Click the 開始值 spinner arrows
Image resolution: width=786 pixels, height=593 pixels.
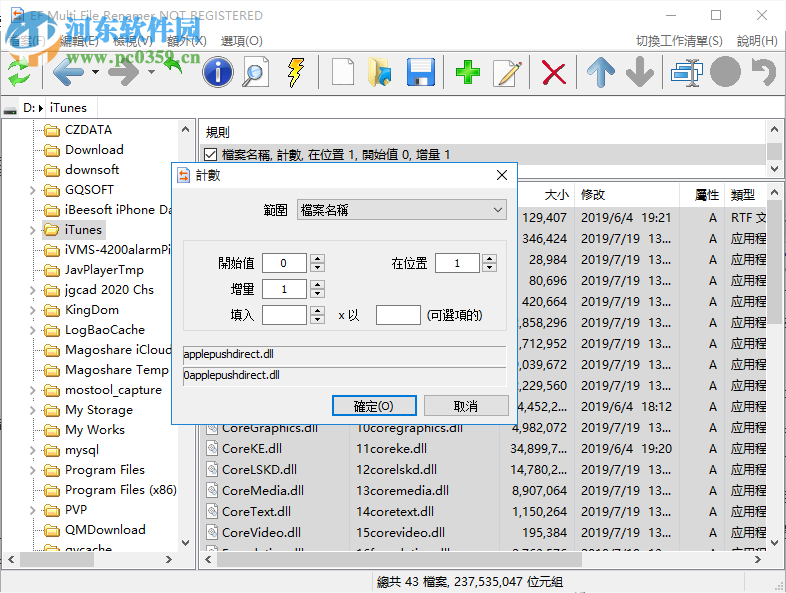point(317,263)
